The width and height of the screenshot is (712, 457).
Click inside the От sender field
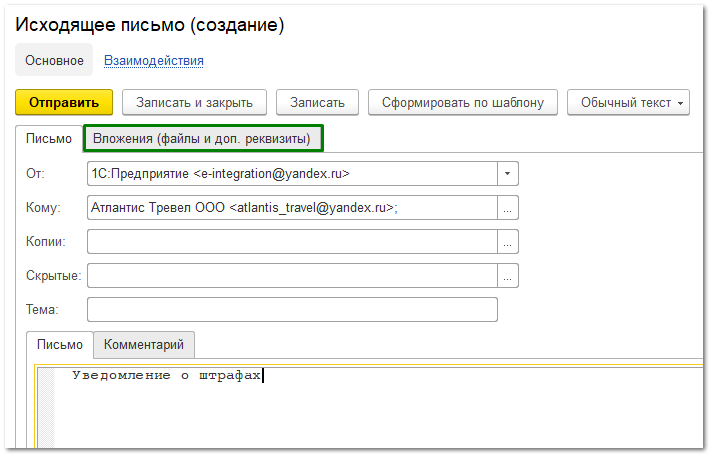coord(292,174)
